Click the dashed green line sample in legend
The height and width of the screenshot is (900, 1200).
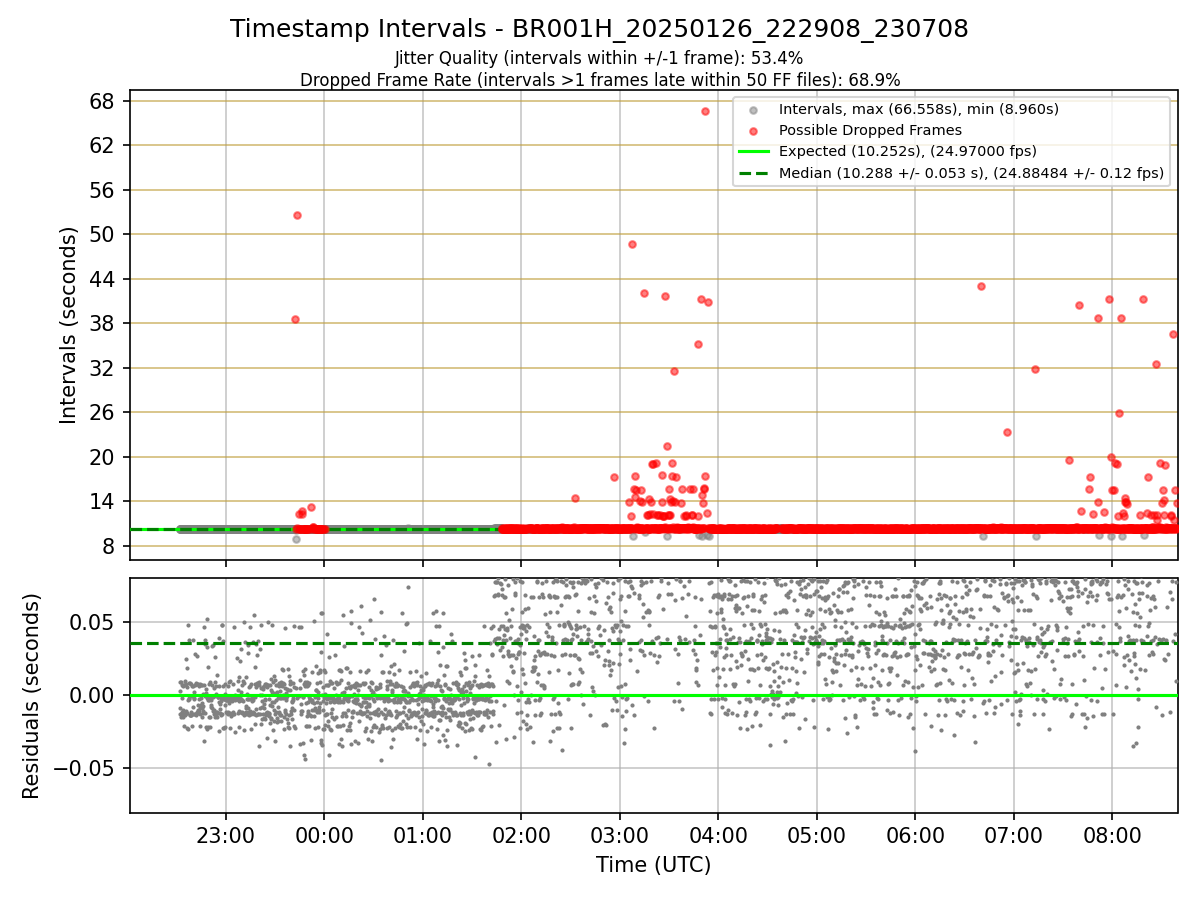click(x=755, y=173)
